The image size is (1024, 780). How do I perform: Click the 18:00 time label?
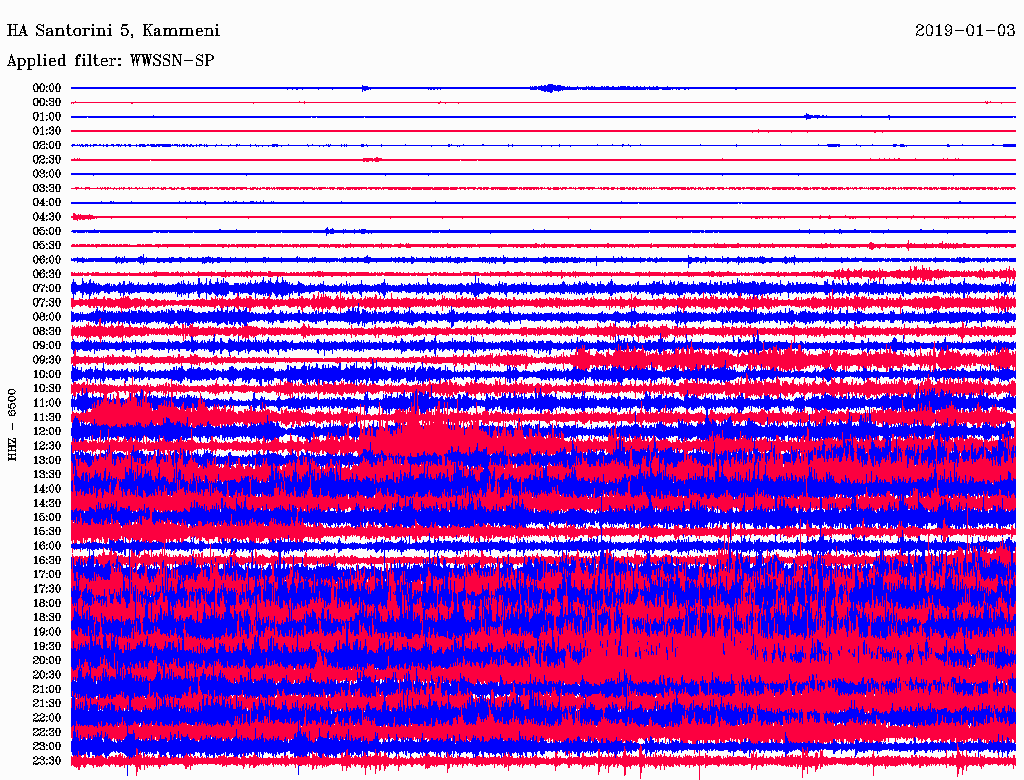(47, 604)
